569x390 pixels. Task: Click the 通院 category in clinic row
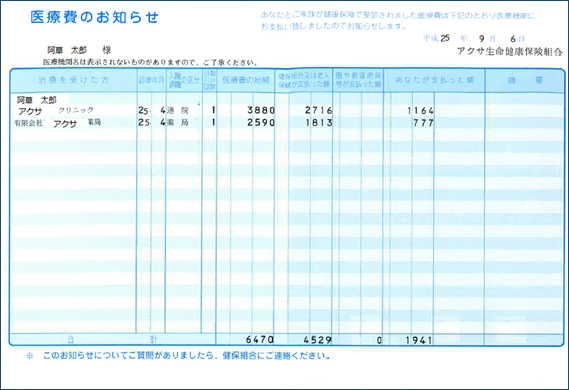pyautogui.click(x=178, y=111)
